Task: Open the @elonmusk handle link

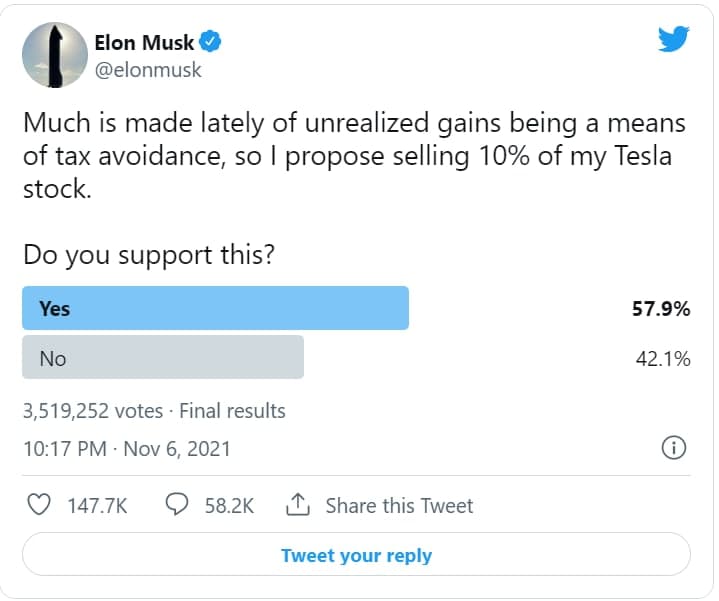Action: pyautogui.click(x=148, y=70)
